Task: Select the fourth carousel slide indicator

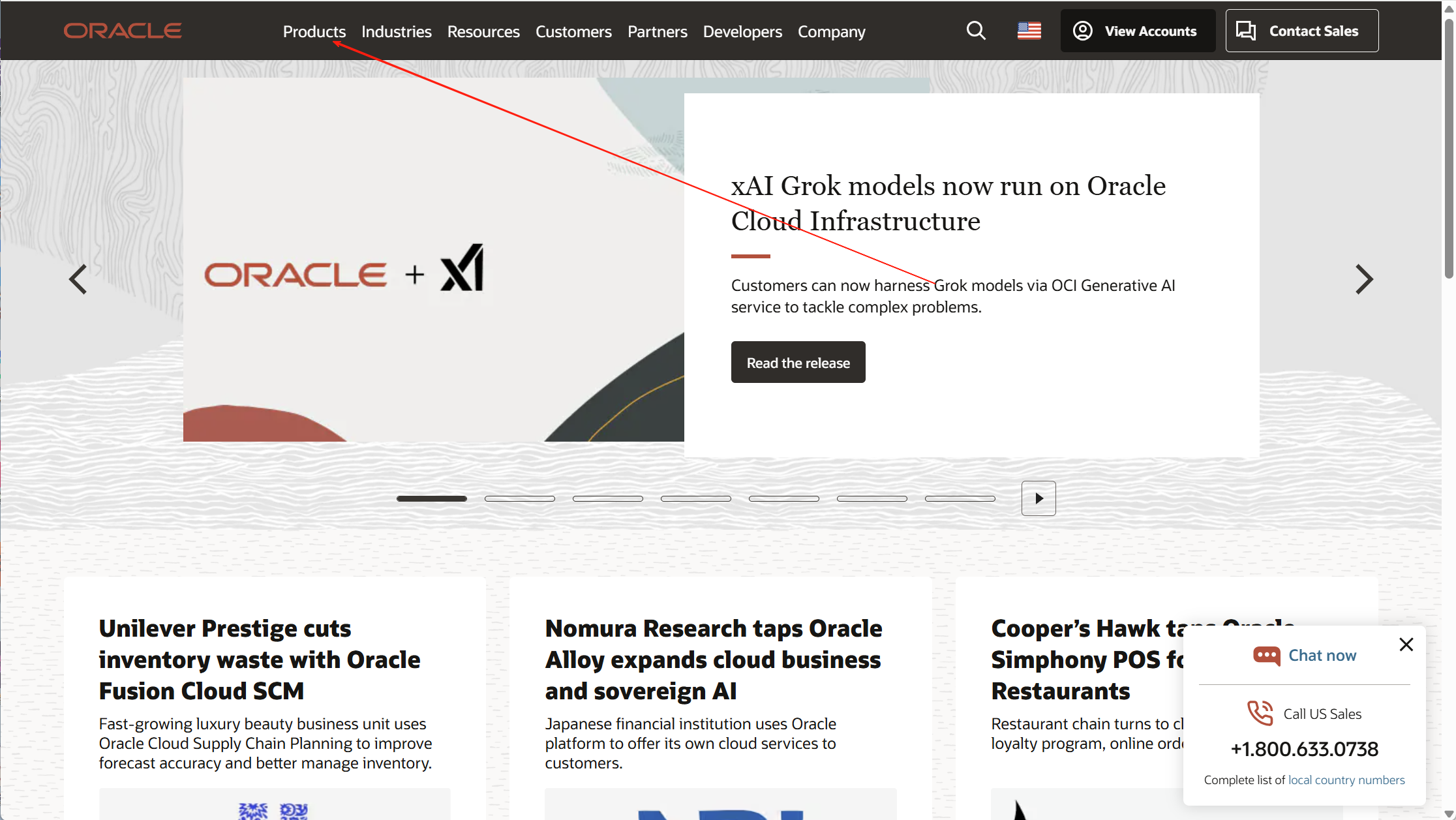Action: click(696, 498)
